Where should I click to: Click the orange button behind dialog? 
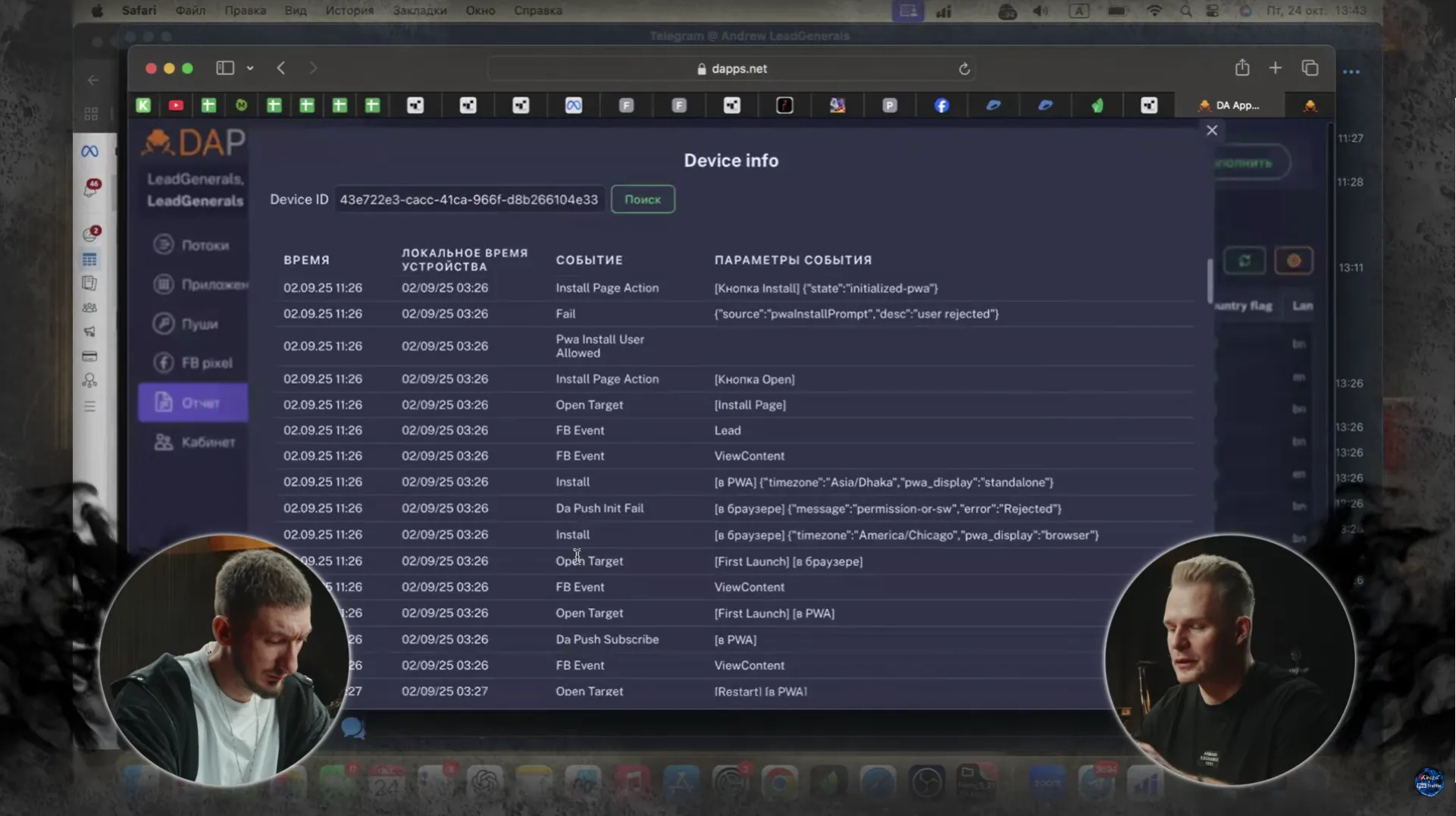coord(1294,261)
